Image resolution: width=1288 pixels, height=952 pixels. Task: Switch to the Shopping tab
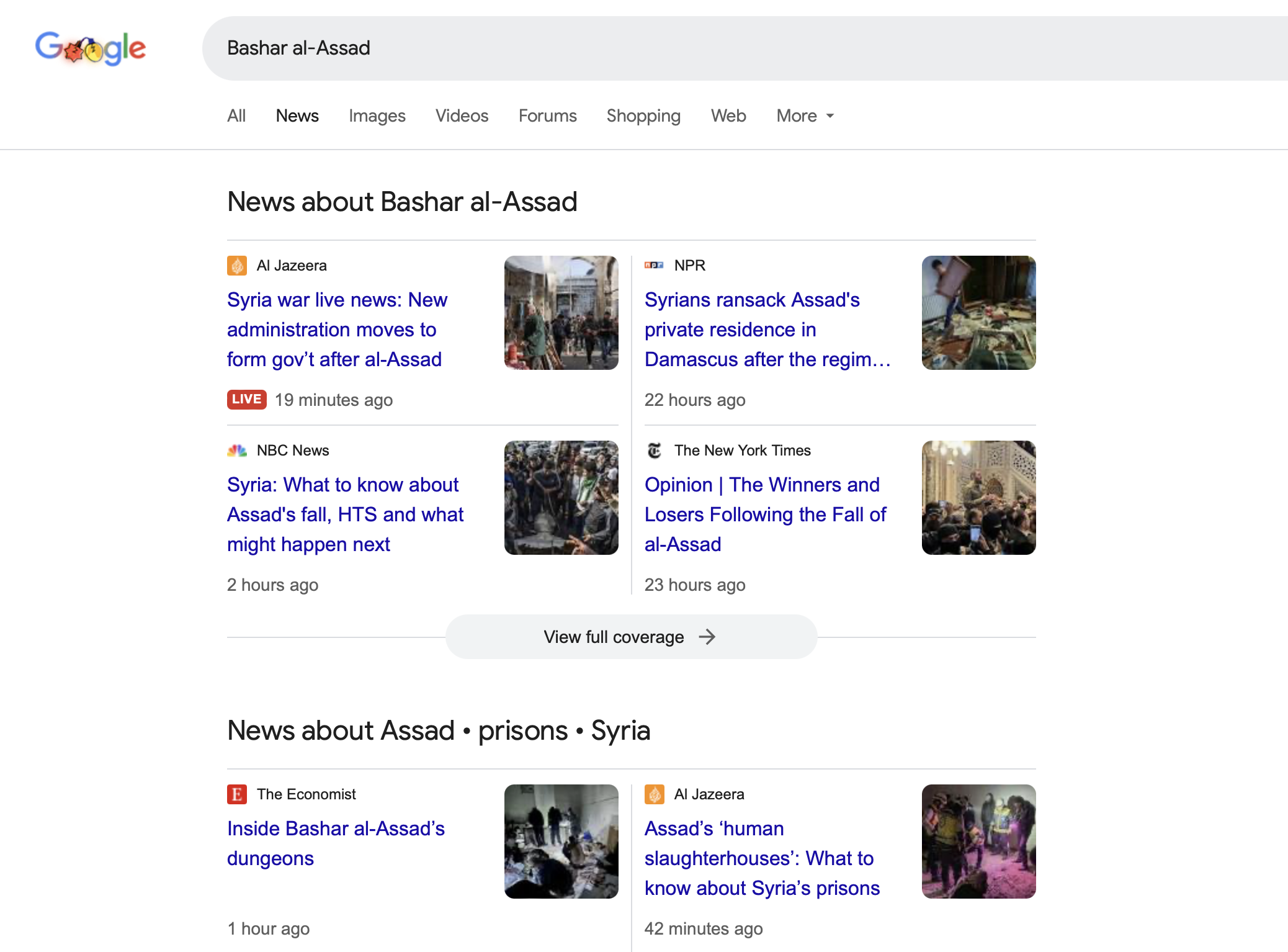pos(643,115)
